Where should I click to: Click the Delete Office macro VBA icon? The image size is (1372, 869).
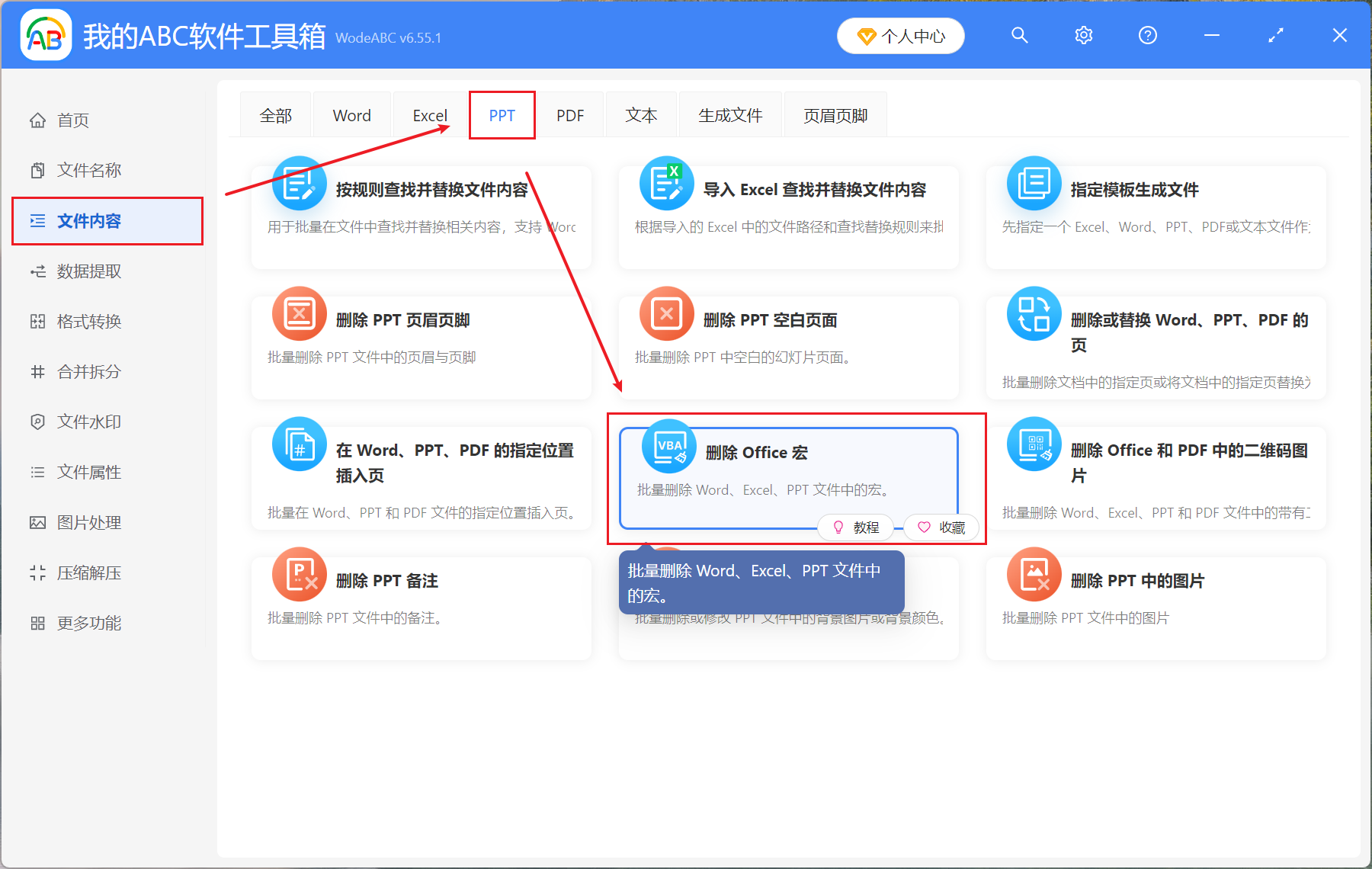click(x=668, y=447)
